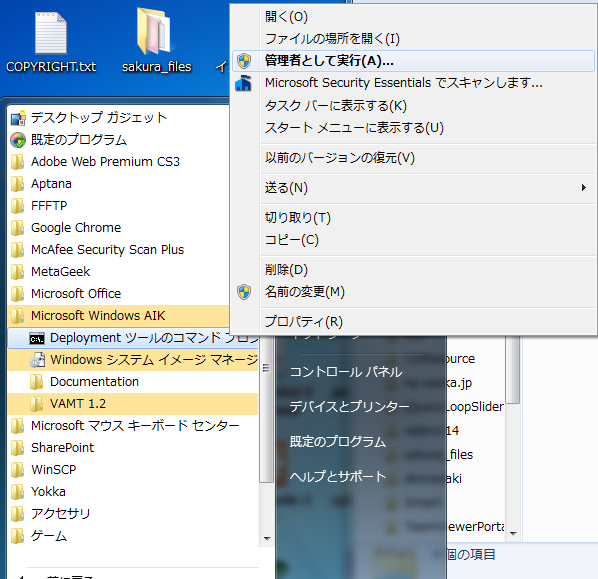Screen dimensions: 598x579
Task: Expand the Adobe Web Premium CS3 label
Action: coord(105,162)
